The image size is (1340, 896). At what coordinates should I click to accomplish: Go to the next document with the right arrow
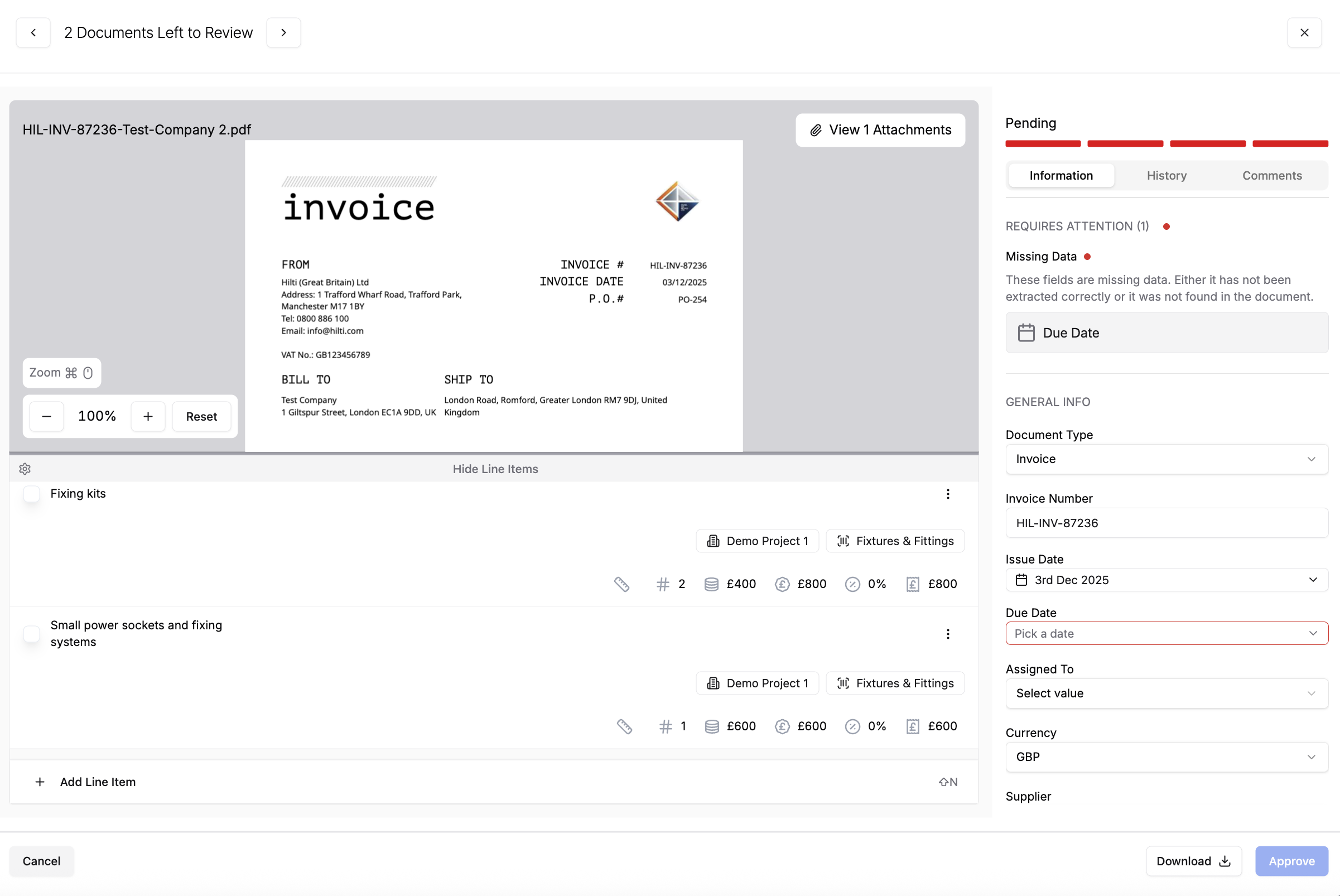point(283,32)
